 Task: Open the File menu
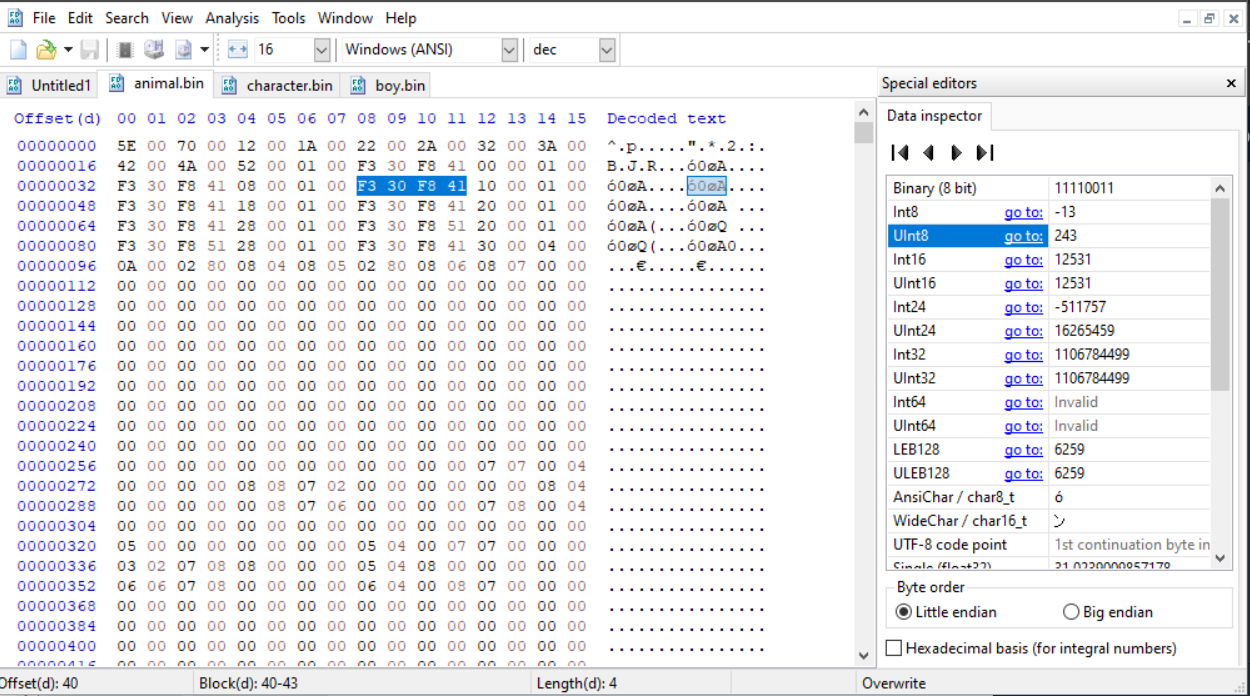[x=44, y=18]
